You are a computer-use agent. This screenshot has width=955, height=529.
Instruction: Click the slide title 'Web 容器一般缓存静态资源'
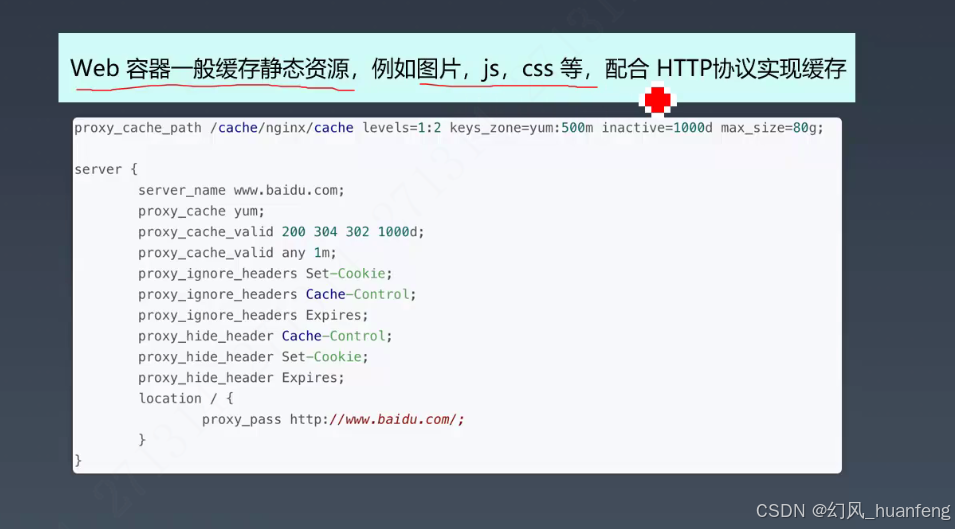pos(210,68)
